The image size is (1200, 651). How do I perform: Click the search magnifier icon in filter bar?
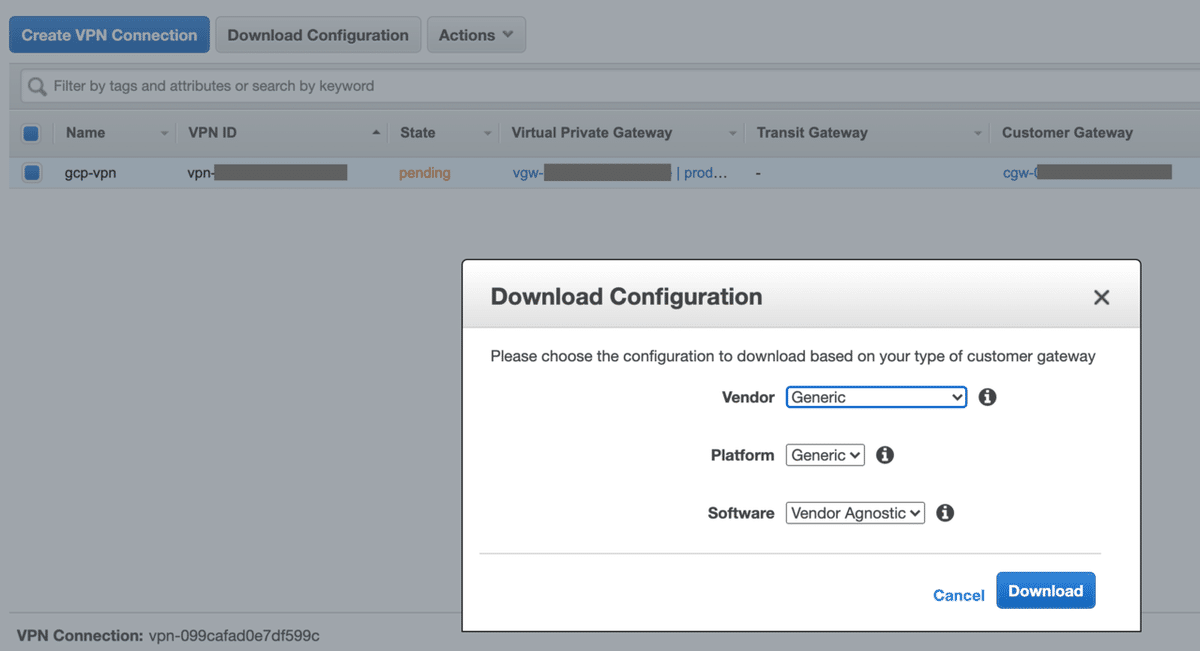coord(38,87)
